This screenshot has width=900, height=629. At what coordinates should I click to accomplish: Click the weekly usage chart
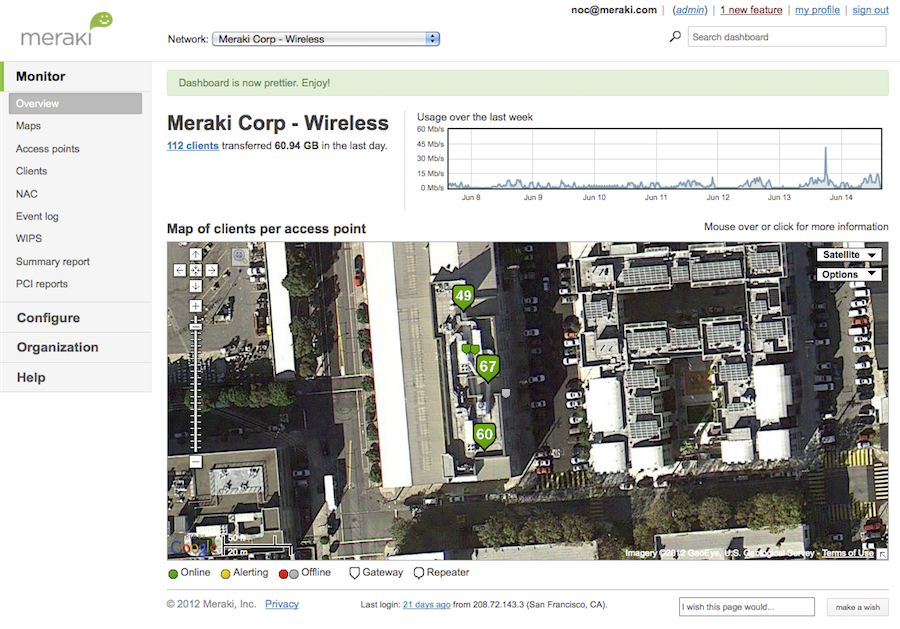pos(664,158)
